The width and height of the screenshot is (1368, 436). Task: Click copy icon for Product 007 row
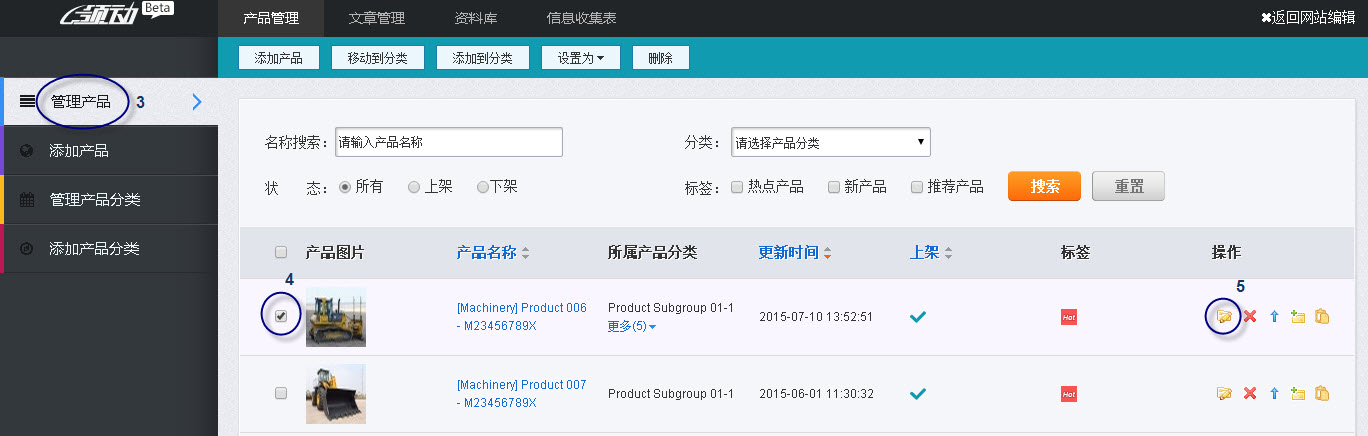(1322, 394)
